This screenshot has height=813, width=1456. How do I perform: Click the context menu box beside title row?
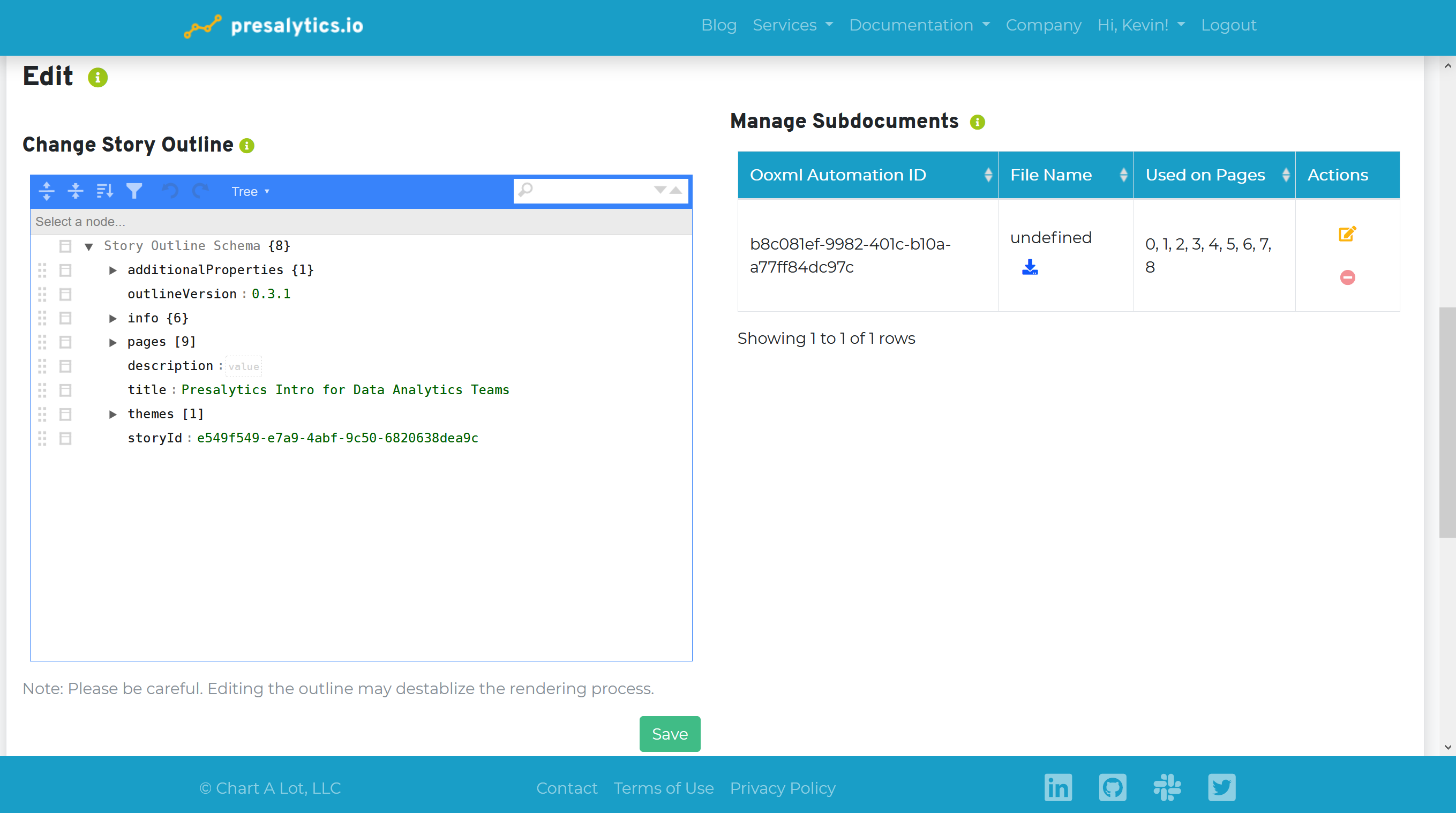65,390
